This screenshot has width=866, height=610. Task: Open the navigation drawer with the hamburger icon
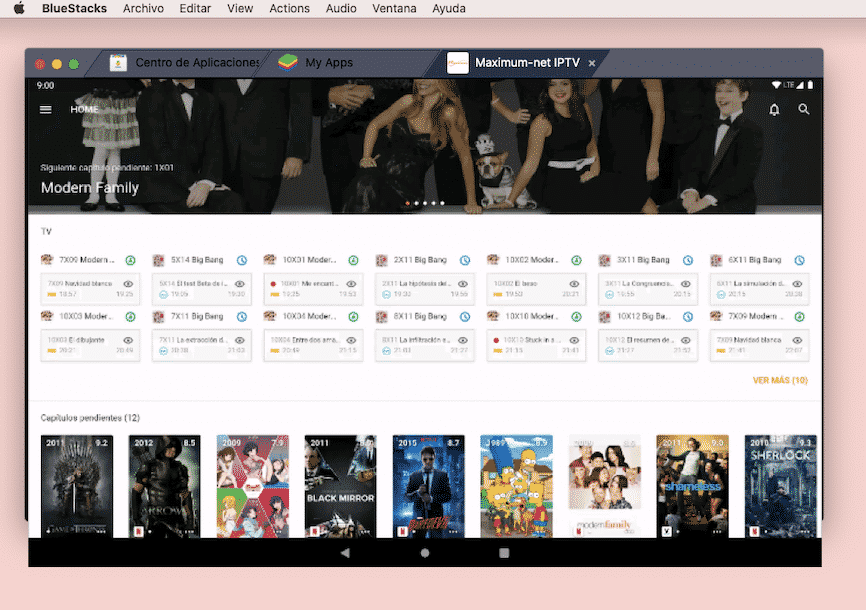45,110
